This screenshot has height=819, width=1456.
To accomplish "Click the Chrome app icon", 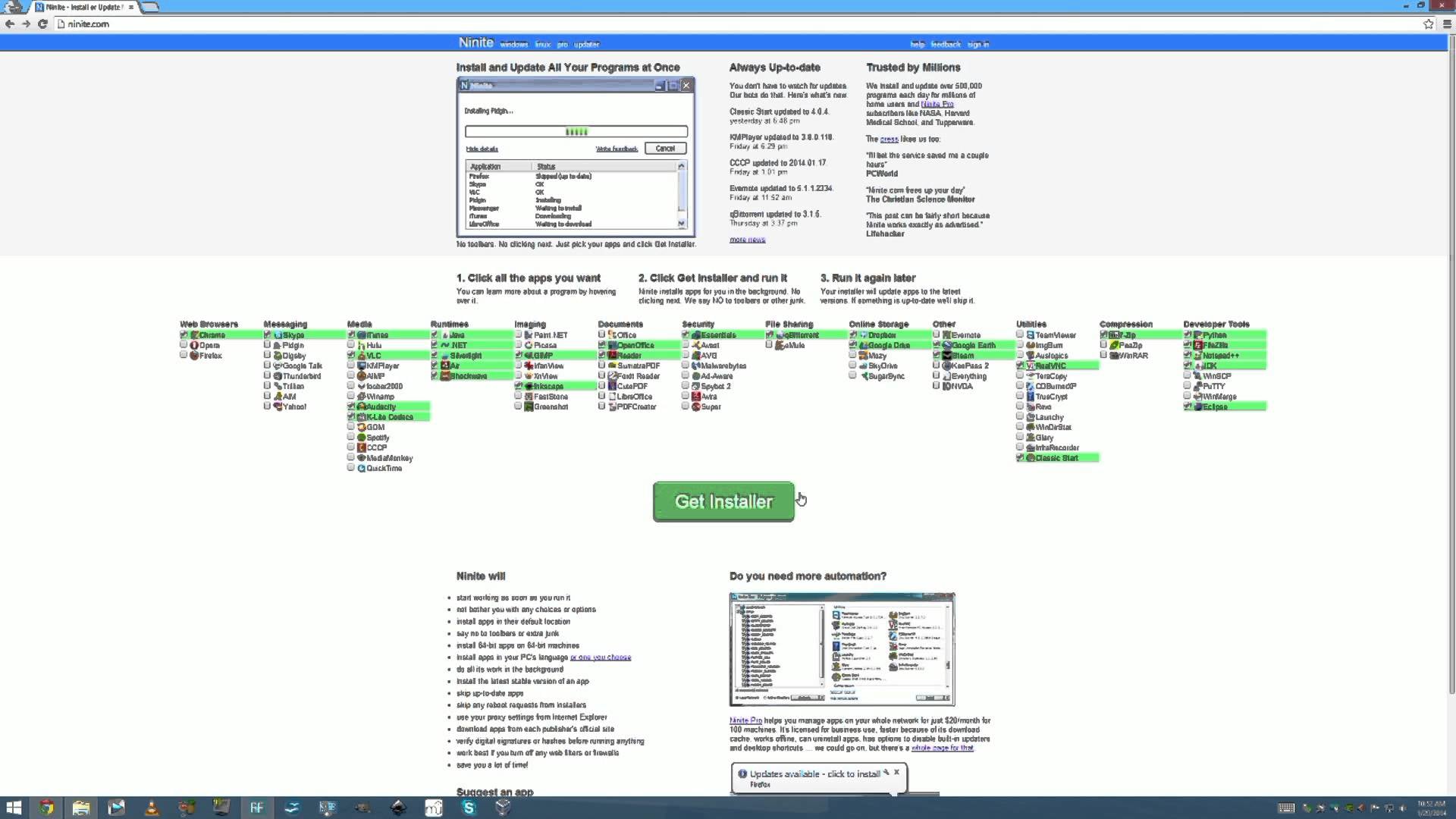I will (x=194, y=335).
